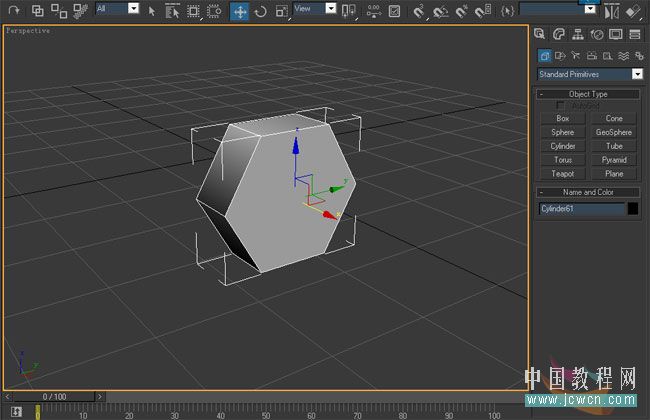Open Edit Named Selection Sets braces icon
The image size is (650, 420).
pyautogui.click(x=507, y=11)
